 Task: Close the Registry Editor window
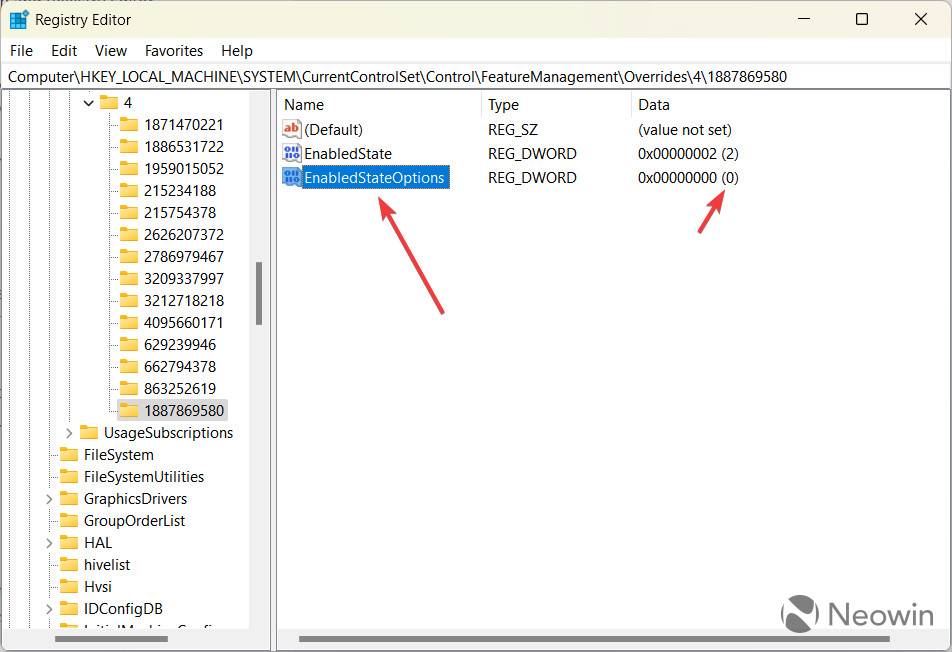tap(920, 19)
